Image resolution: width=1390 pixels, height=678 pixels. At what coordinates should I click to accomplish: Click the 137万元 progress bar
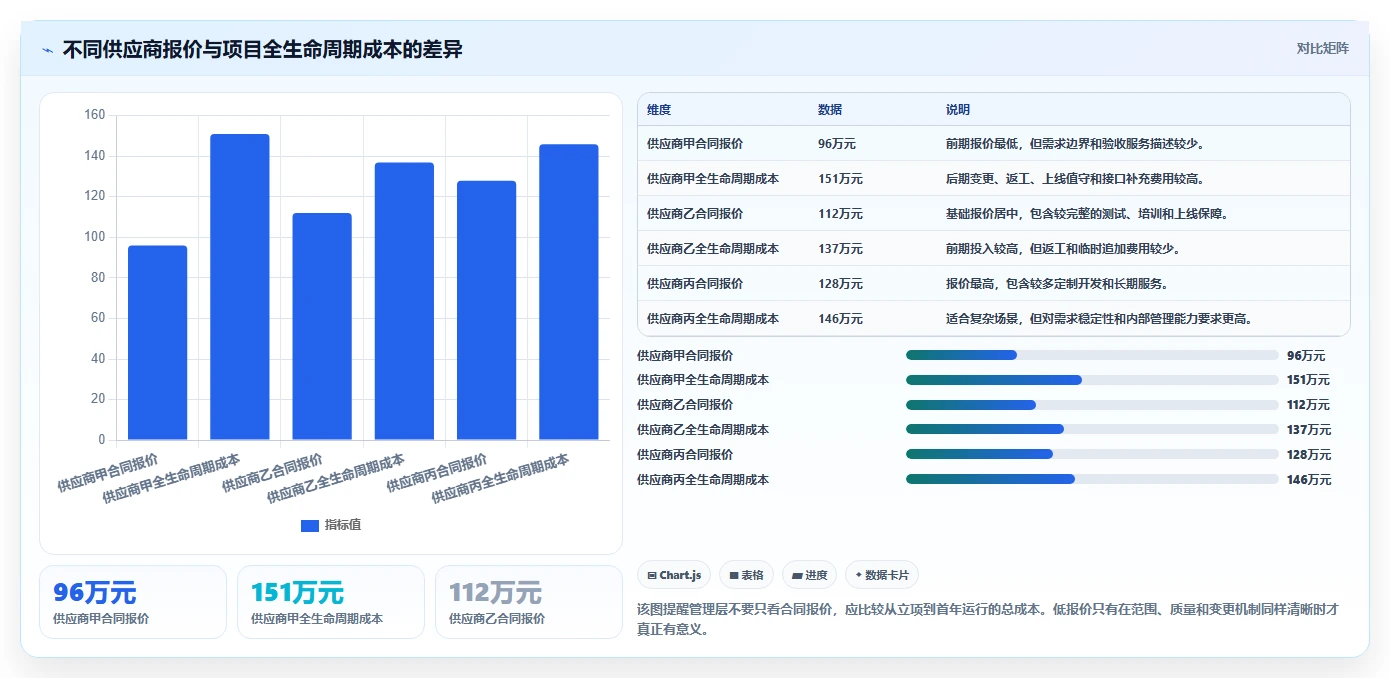click(1092, 430)
